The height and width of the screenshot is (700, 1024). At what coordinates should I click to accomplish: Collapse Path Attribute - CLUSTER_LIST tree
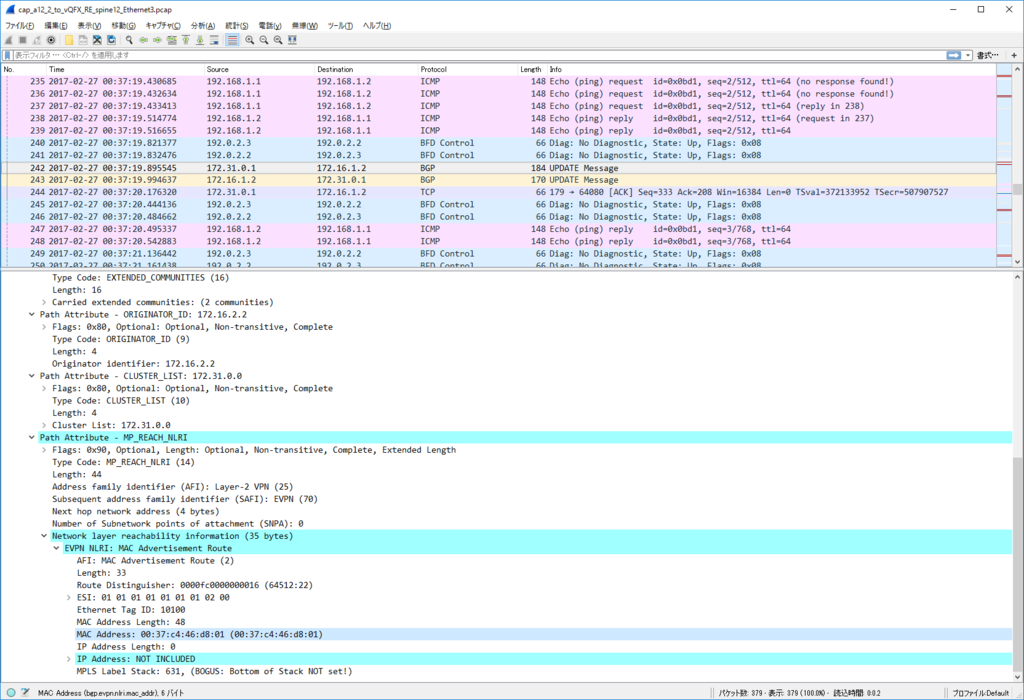pos(31,376)
